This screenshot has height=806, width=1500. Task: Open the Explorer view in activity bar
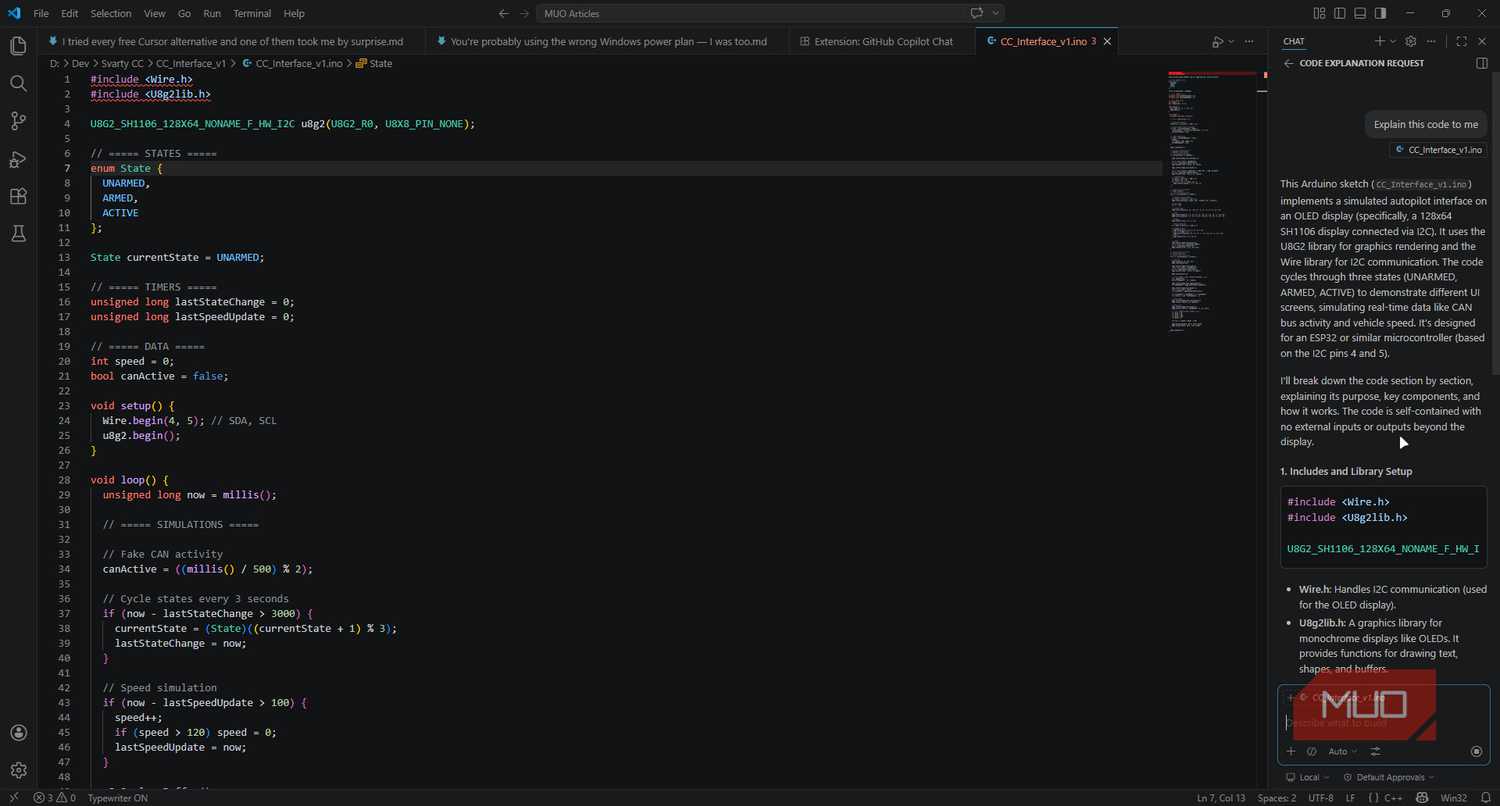[18, 46]
